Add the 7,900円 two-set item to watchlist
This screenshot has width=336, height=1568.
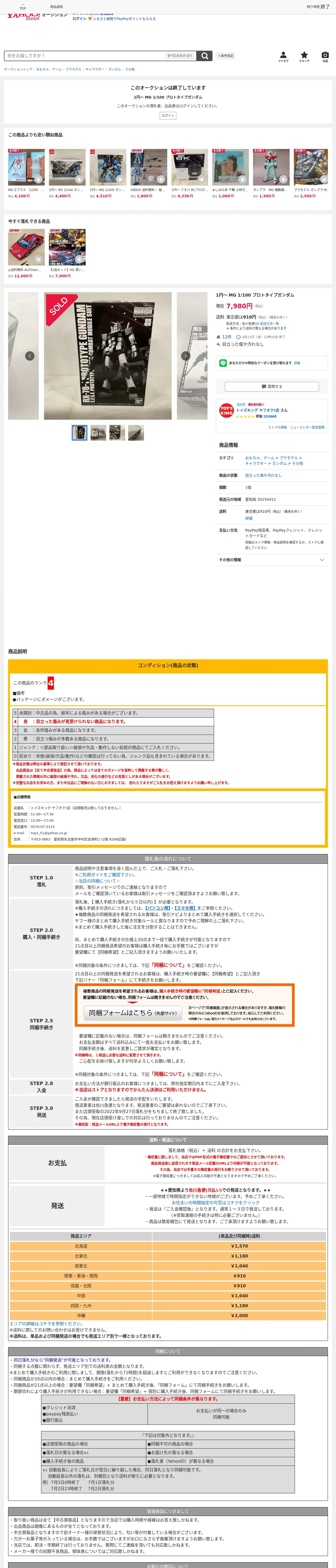(79, 259)
